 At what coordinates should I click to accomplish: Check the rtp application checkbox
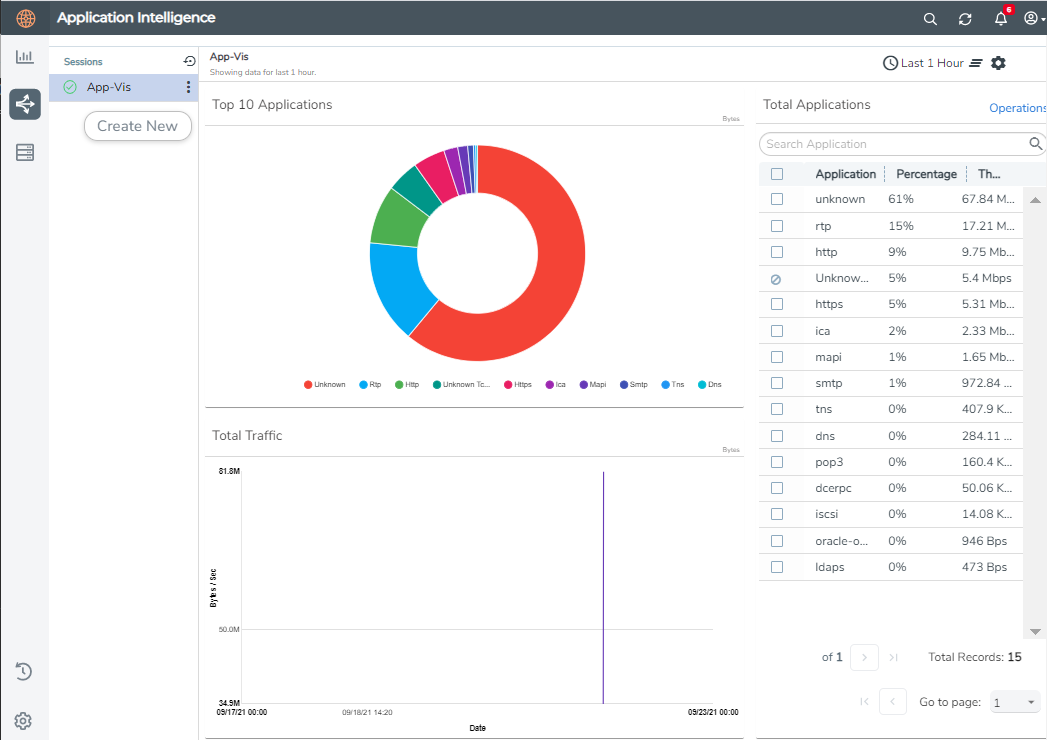click(777, 226)
